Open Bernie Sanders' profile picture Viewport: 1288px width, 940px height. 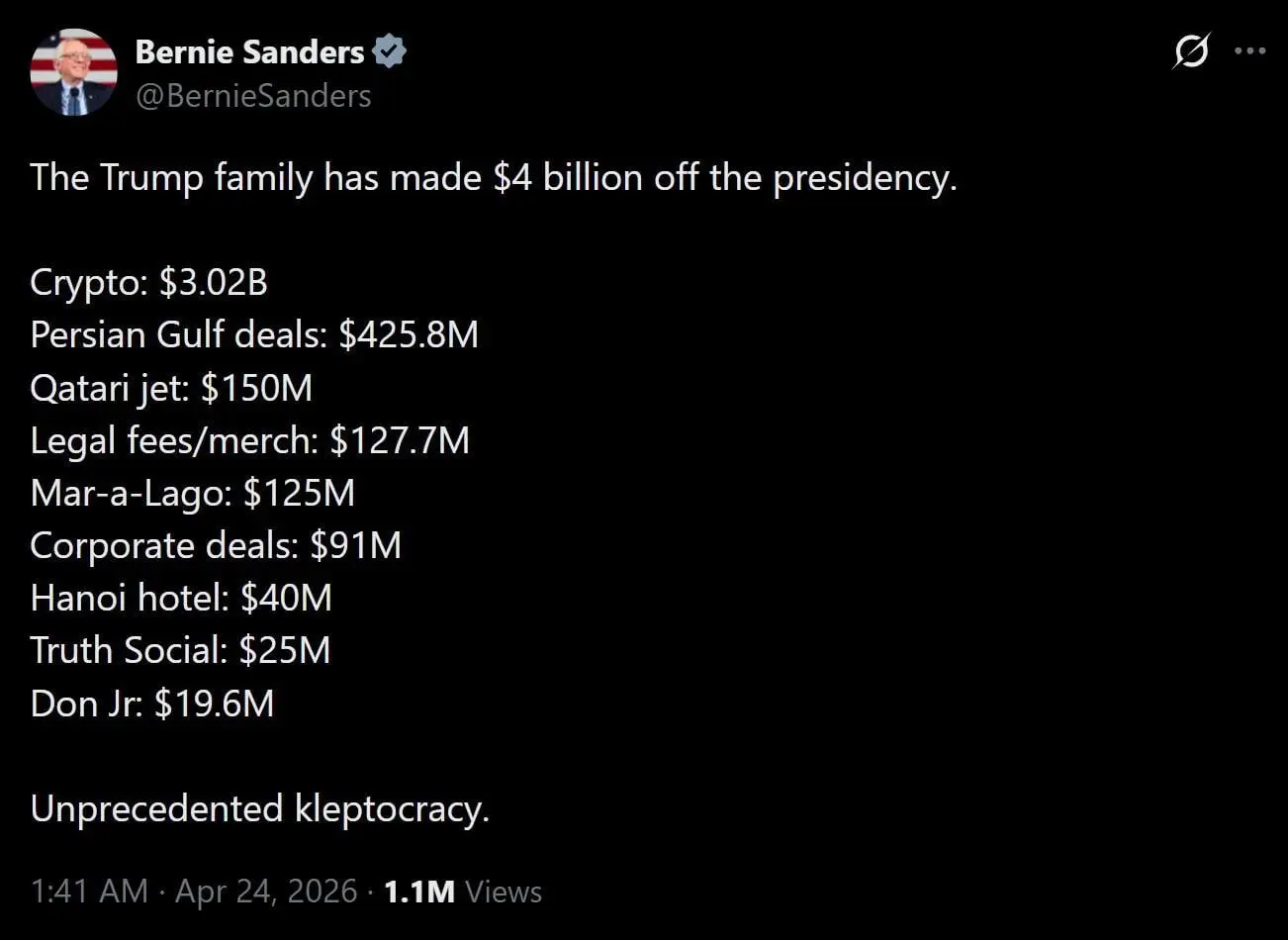point(73,72)
